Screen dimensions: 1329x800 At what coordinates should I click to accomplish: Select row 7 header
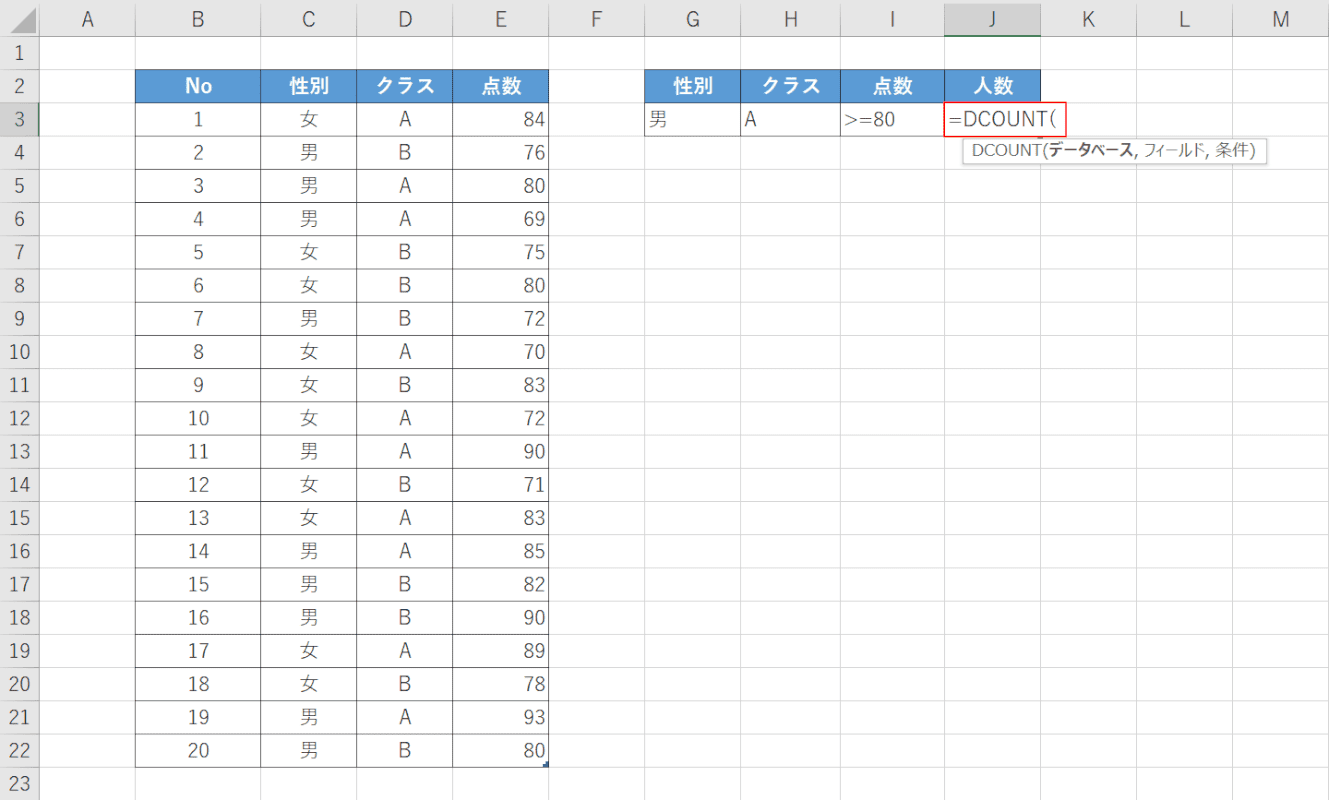pos(19,252)
